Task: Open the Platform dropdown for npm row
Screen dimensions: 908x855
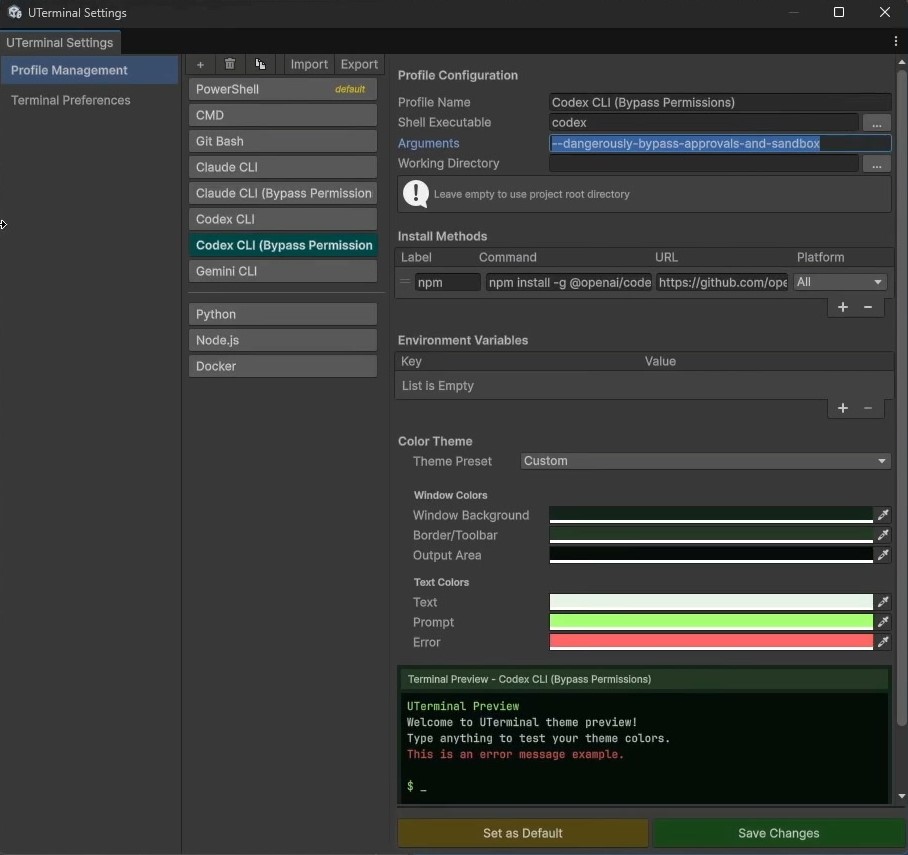Action: [x=839, y=282]
